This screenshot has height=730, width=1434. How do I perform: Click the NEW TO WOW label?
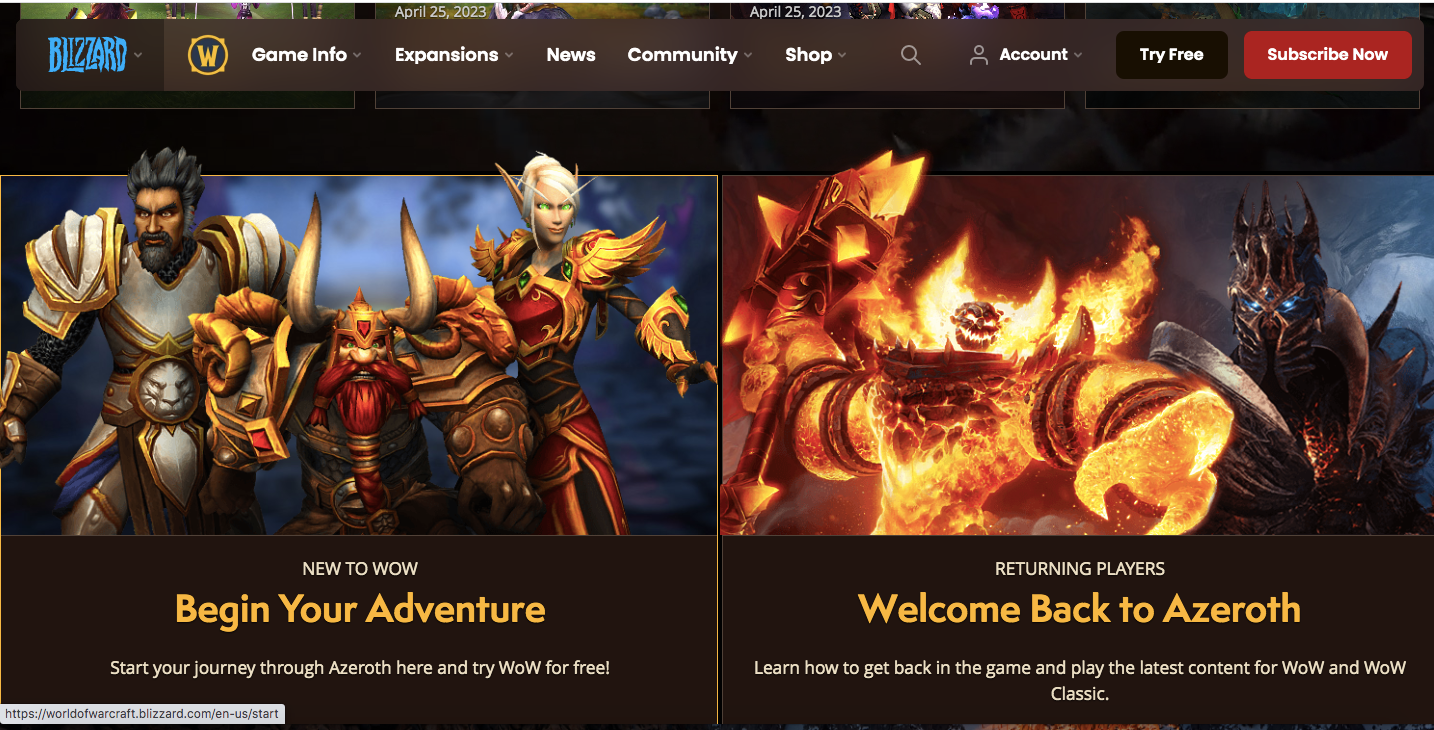click(x=360, y=569)
